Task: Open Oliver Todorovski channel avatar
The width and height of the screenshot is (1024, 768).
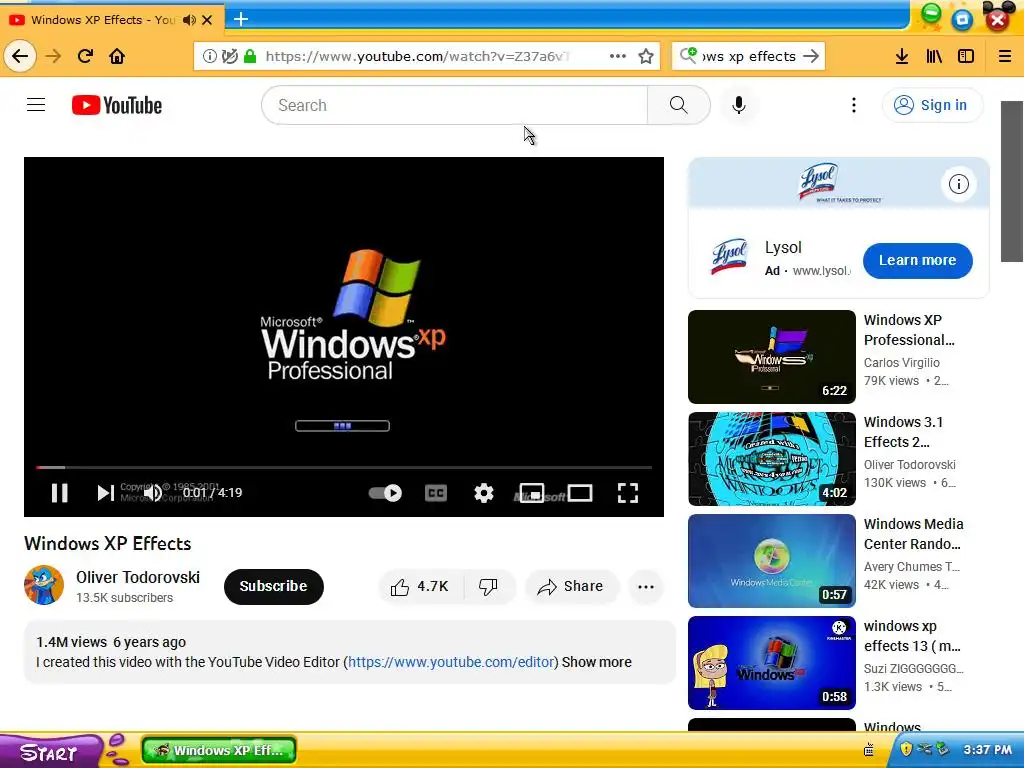Action: click(44, 585)
